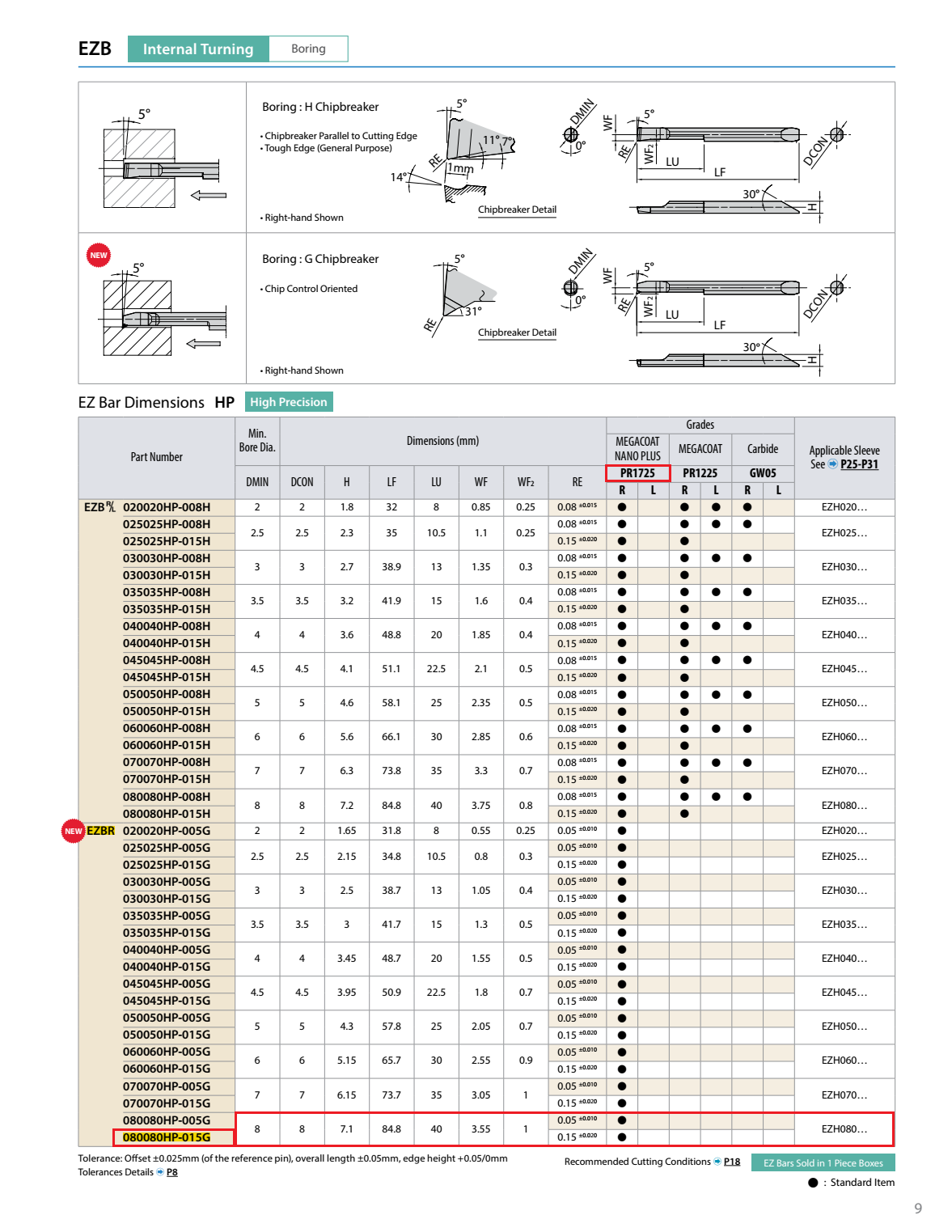Click part number 030030HP-008H
This screenshot has height=1232, width=952.
(167, 558)
